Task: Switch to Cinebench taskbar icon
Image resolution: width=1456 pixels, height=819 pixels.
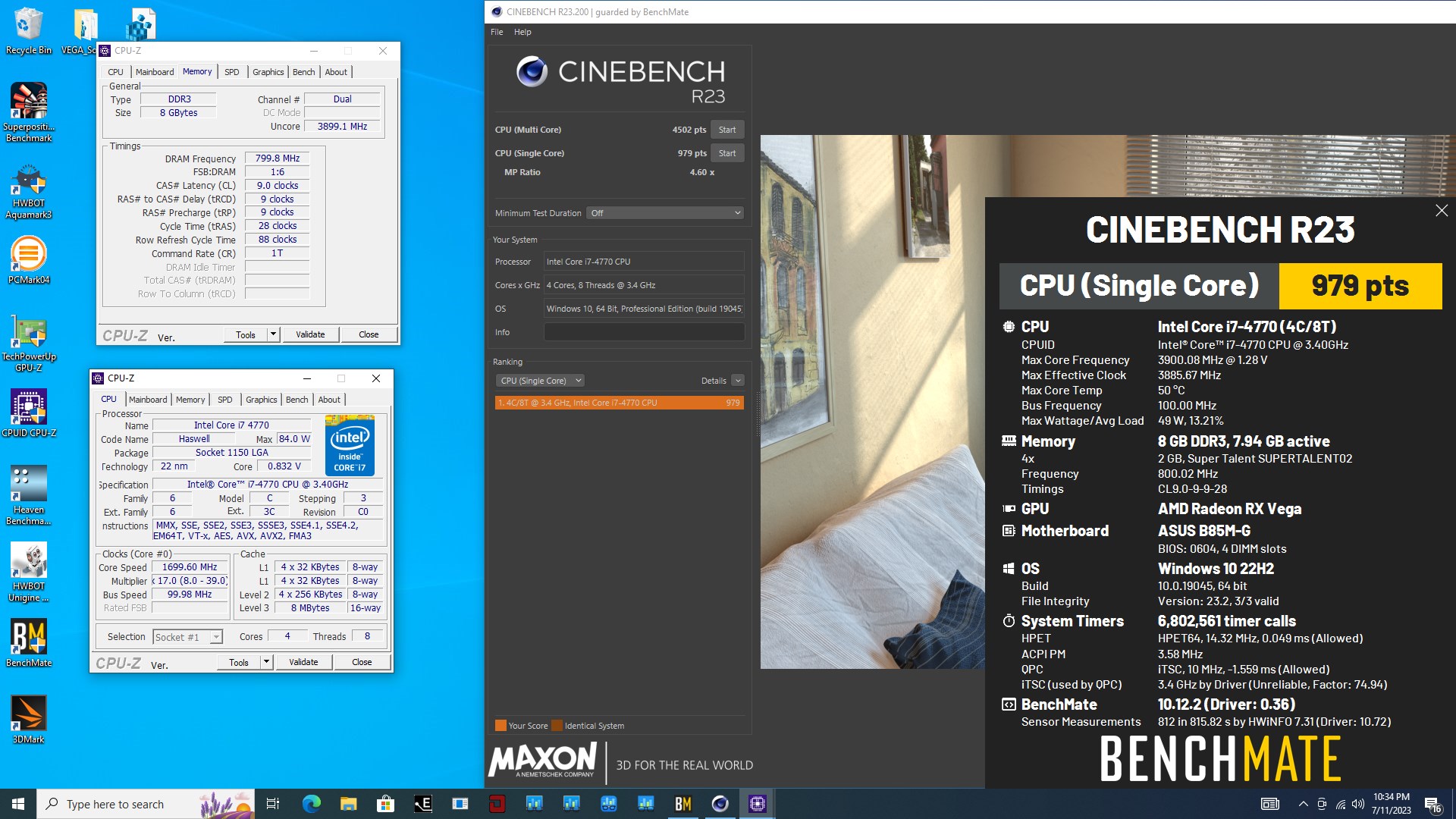Action: pyautogui.click(x=720, y=804)
